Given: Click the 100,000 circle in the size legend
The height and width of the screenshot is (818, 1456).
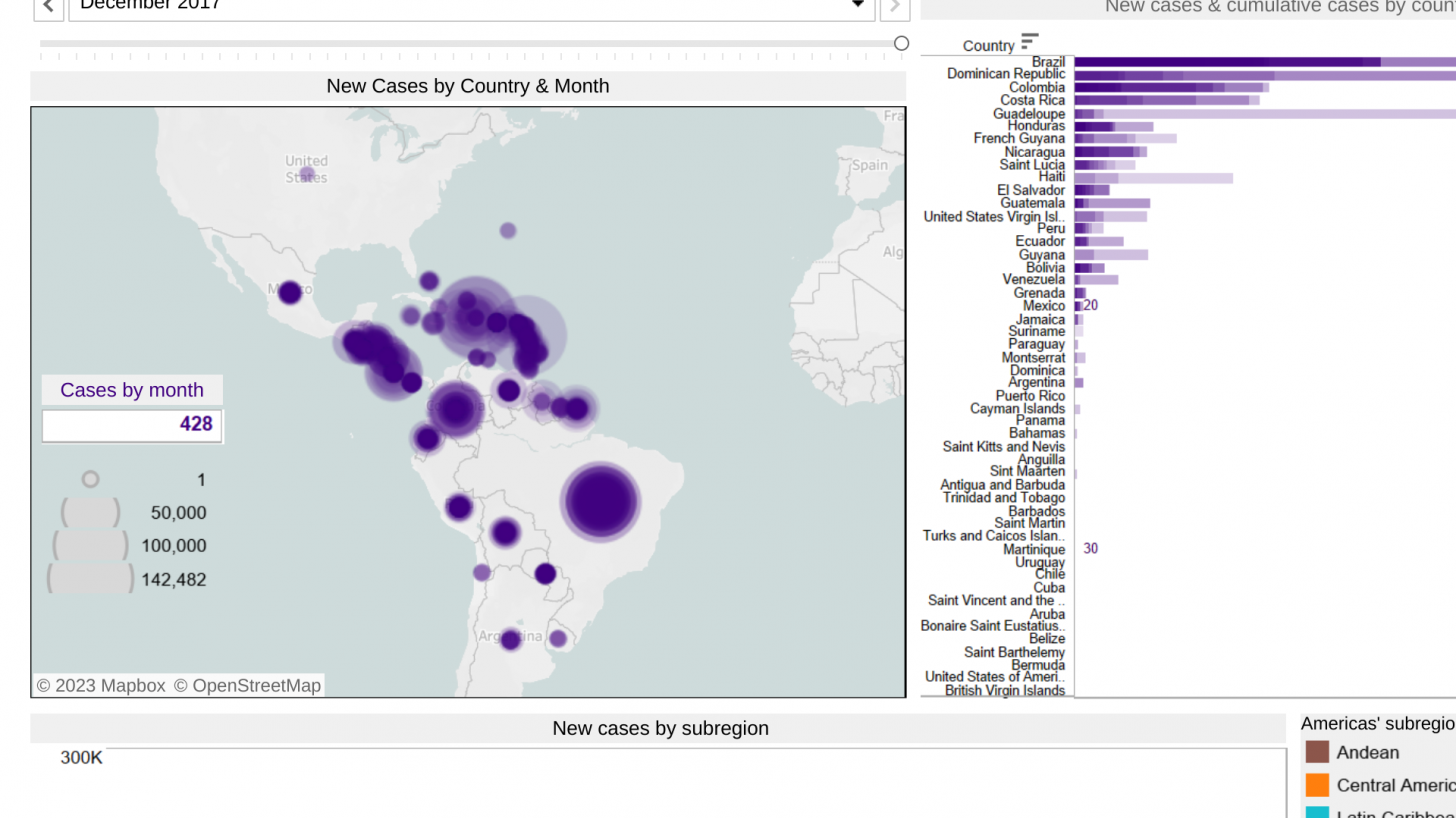Looking at the screenshot, I should point(89,545).
